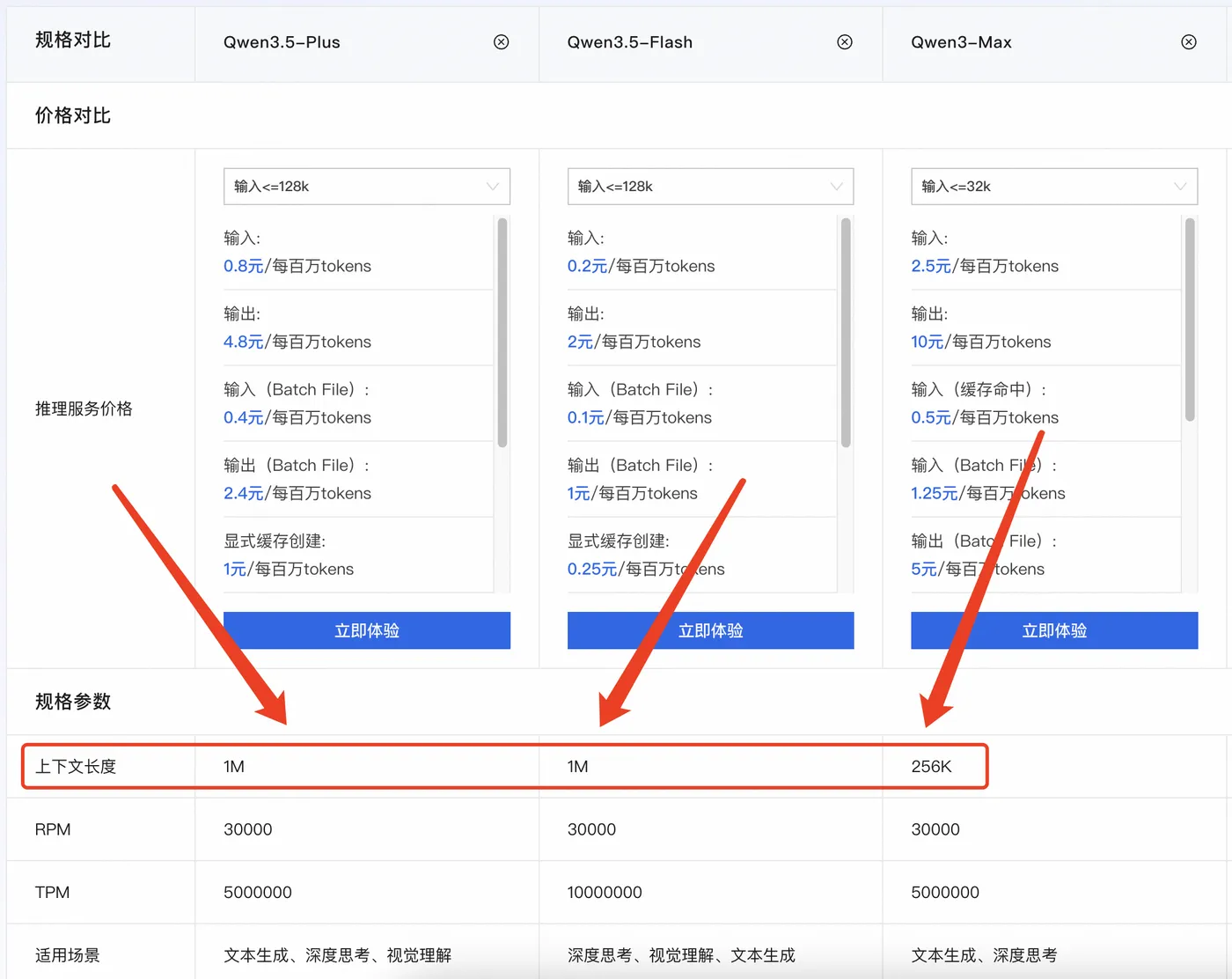Click the 推理服务价格 row label
This screenshot has height=979, width=1232.
pos(84,409)
